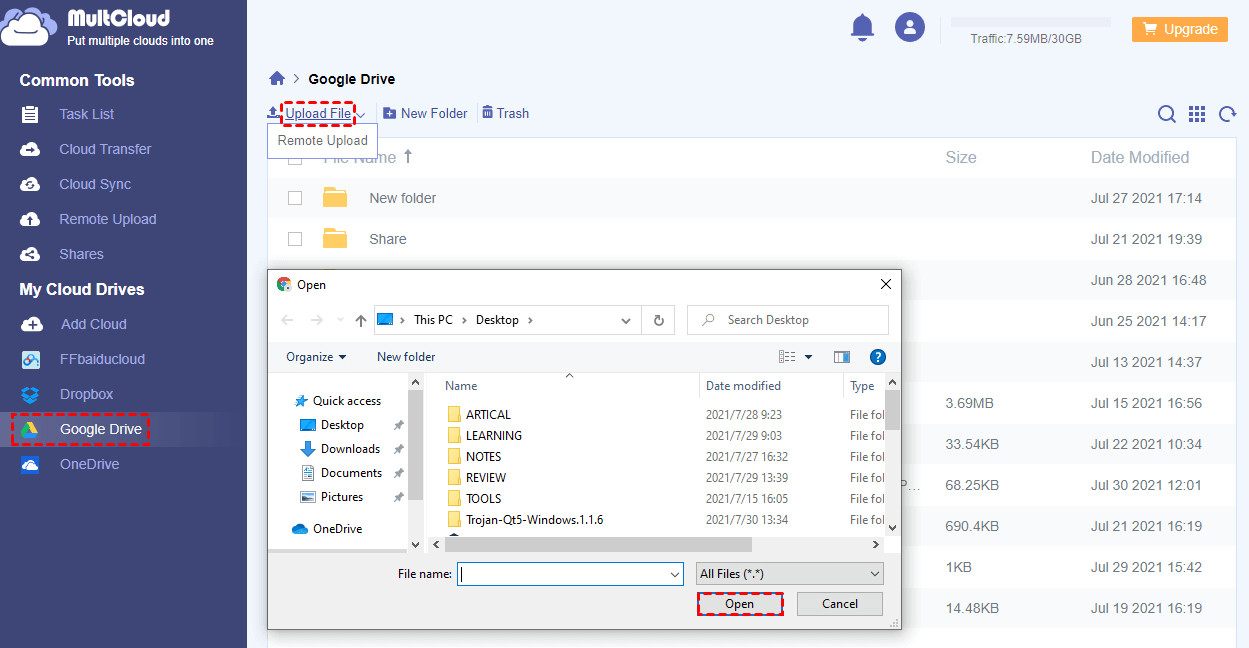The width and height of the screenshot is (1249, 648).
Task: Refresh the Google Drive file list
Action: (1227, 114)
